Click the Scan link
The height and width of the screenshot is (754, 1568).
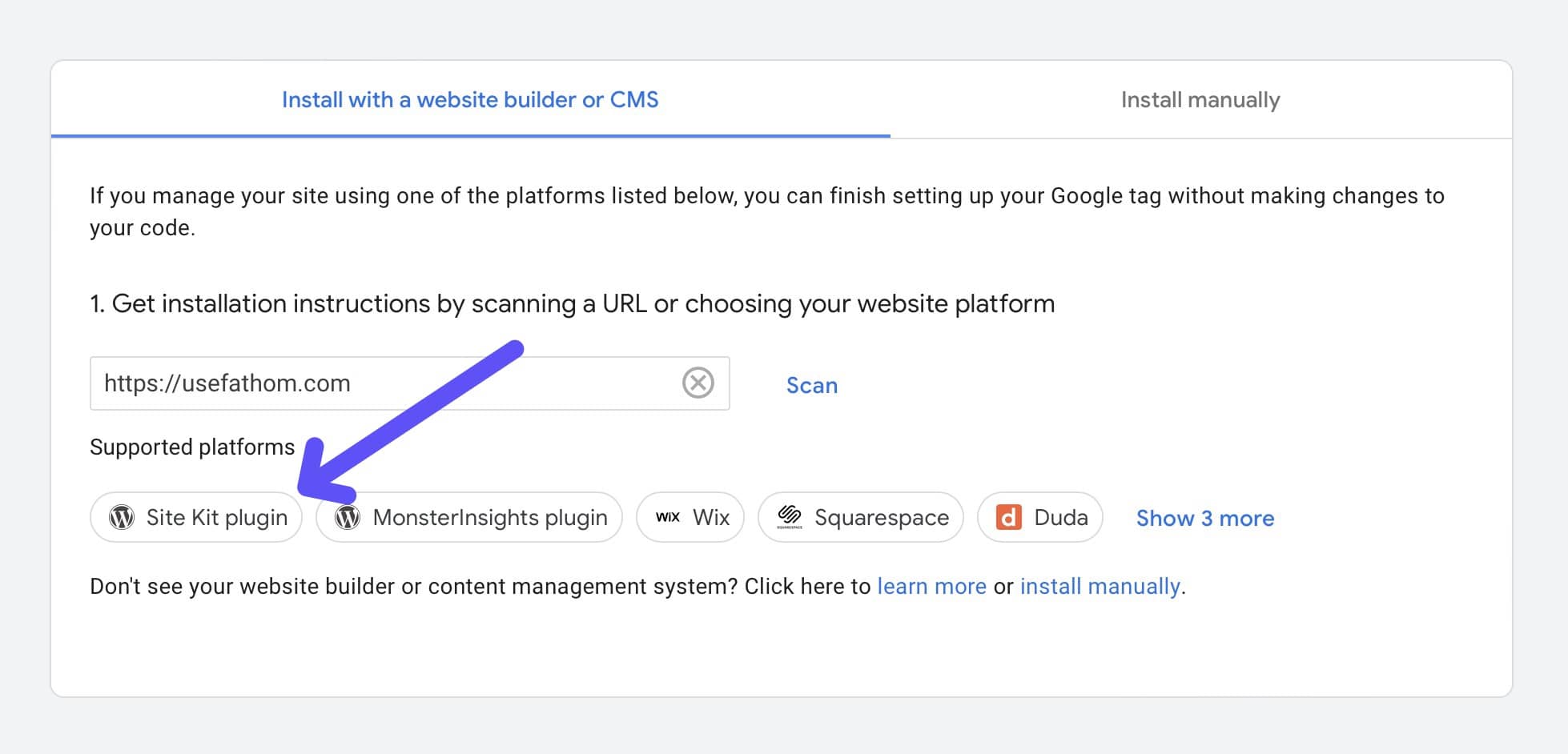[x=811, y=385]
